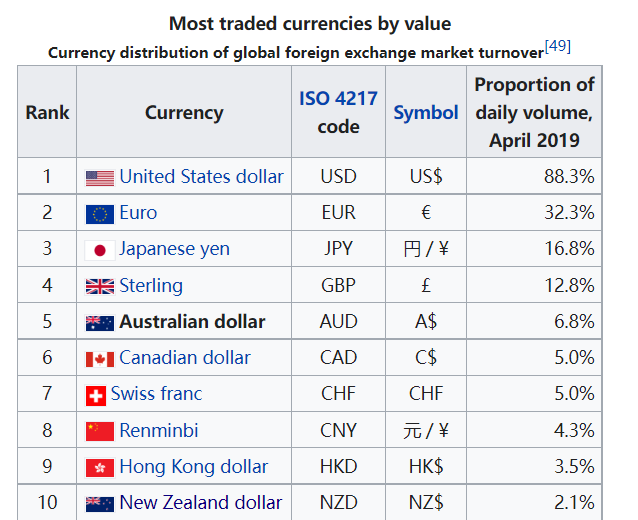Click the Symbol column header link
Viewport: 638px width, 520px height.
426,113
